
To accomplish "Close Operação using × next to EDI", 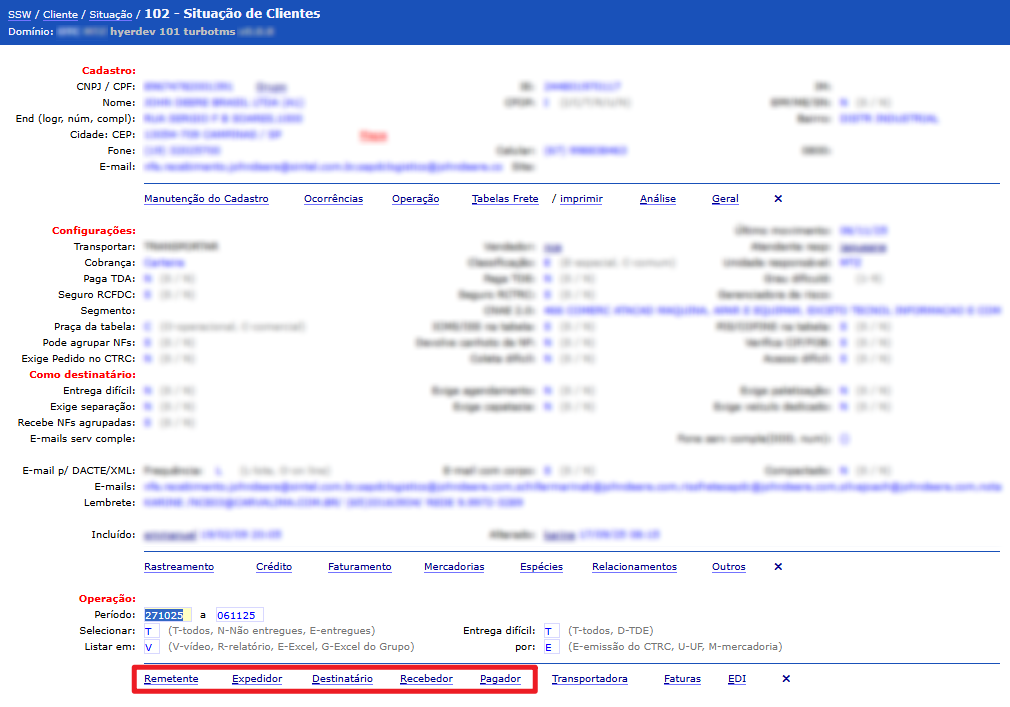I will pos(786,679).
